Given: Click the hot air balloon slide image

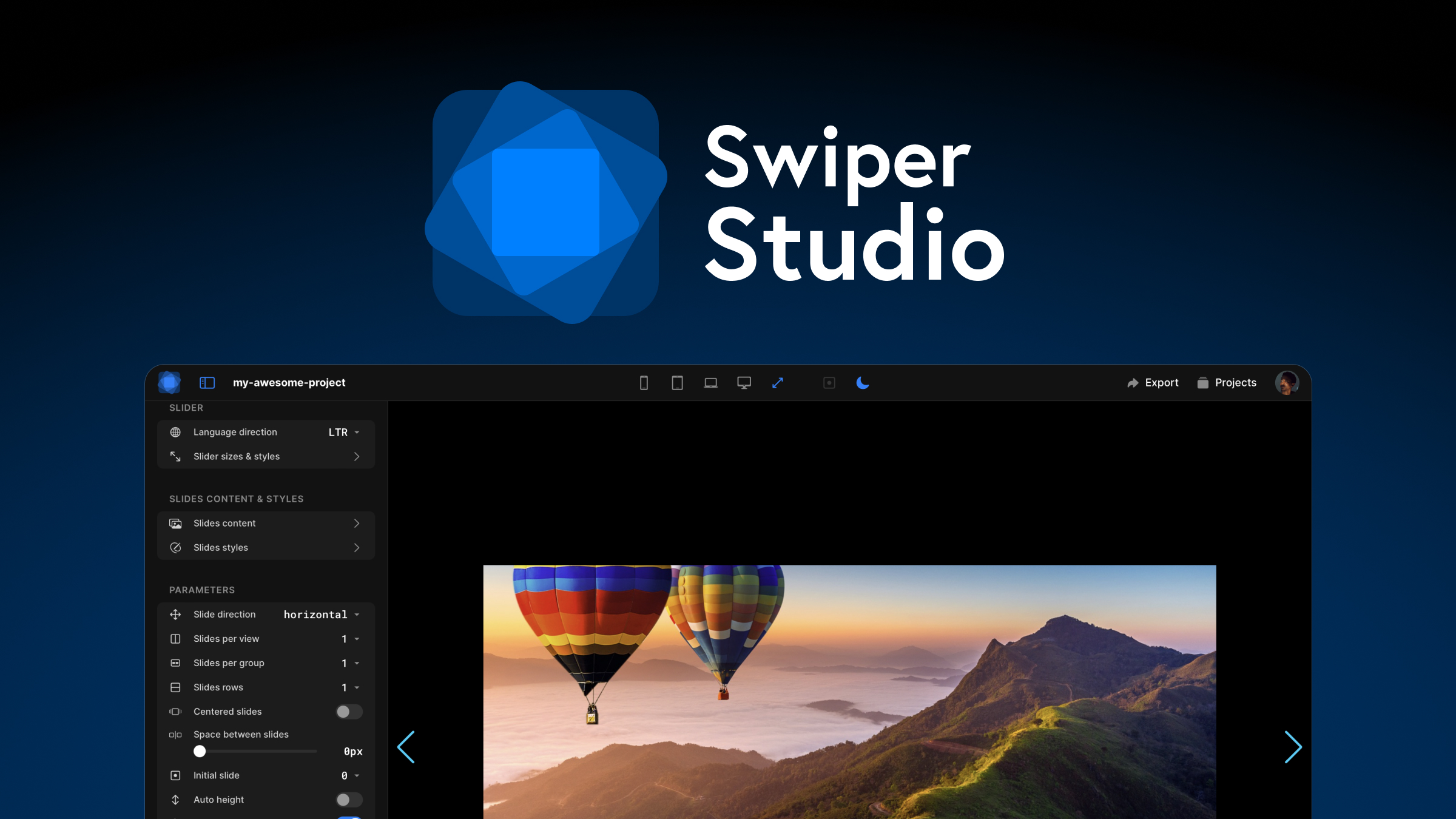Looking at the screenshot, I should 849,692.
